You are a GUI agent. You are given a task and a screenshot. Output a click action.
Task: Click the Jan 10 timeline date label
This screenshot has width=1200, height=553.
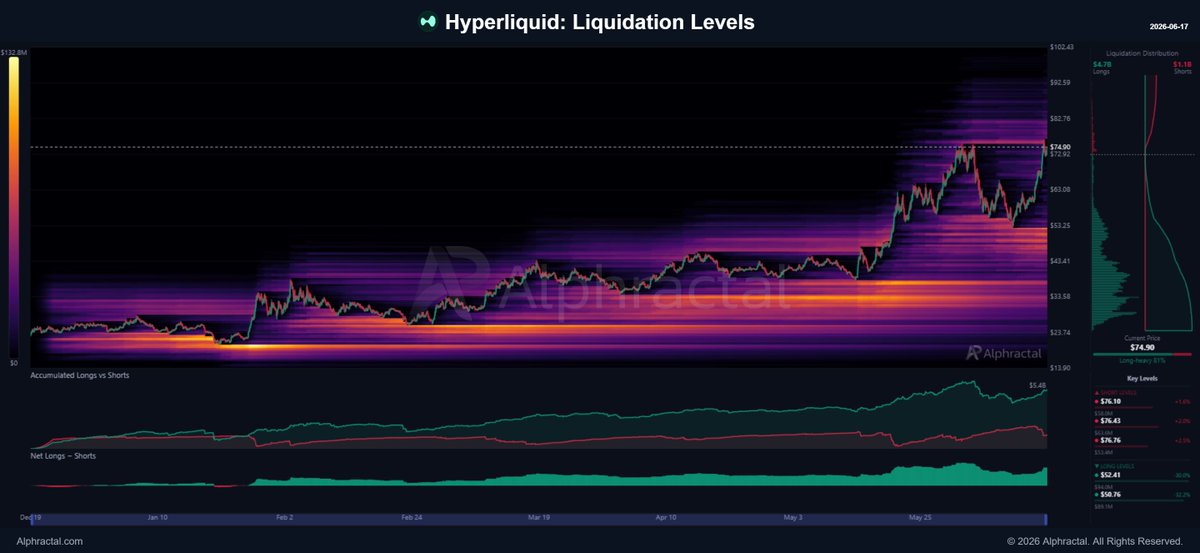(x=159, y=518)
